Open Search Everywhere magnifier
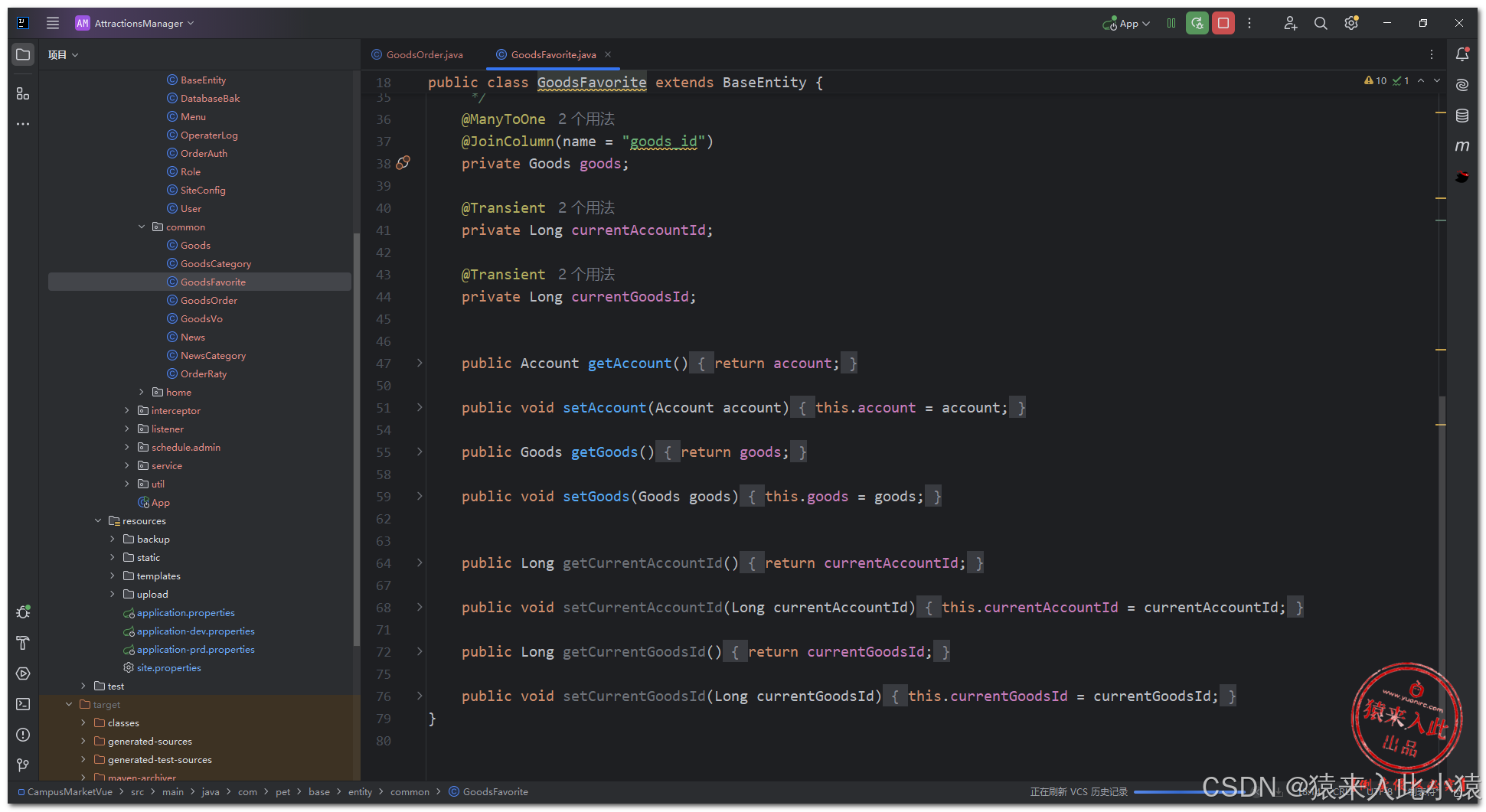Screen dimensions: 1486x812 pos(1321,23)
